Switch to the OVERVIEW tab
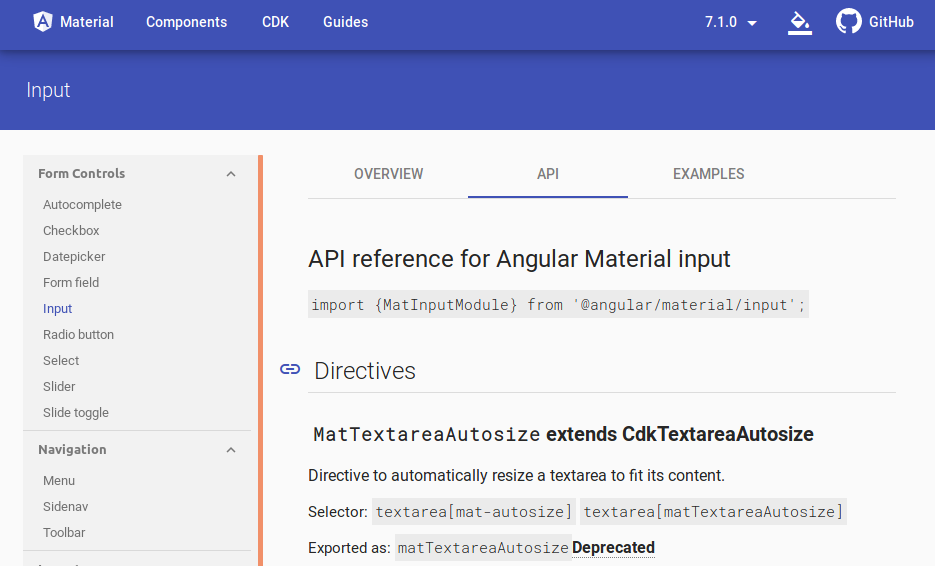Image resolution: width=935 pixels, height=566 pixels. 388,174
